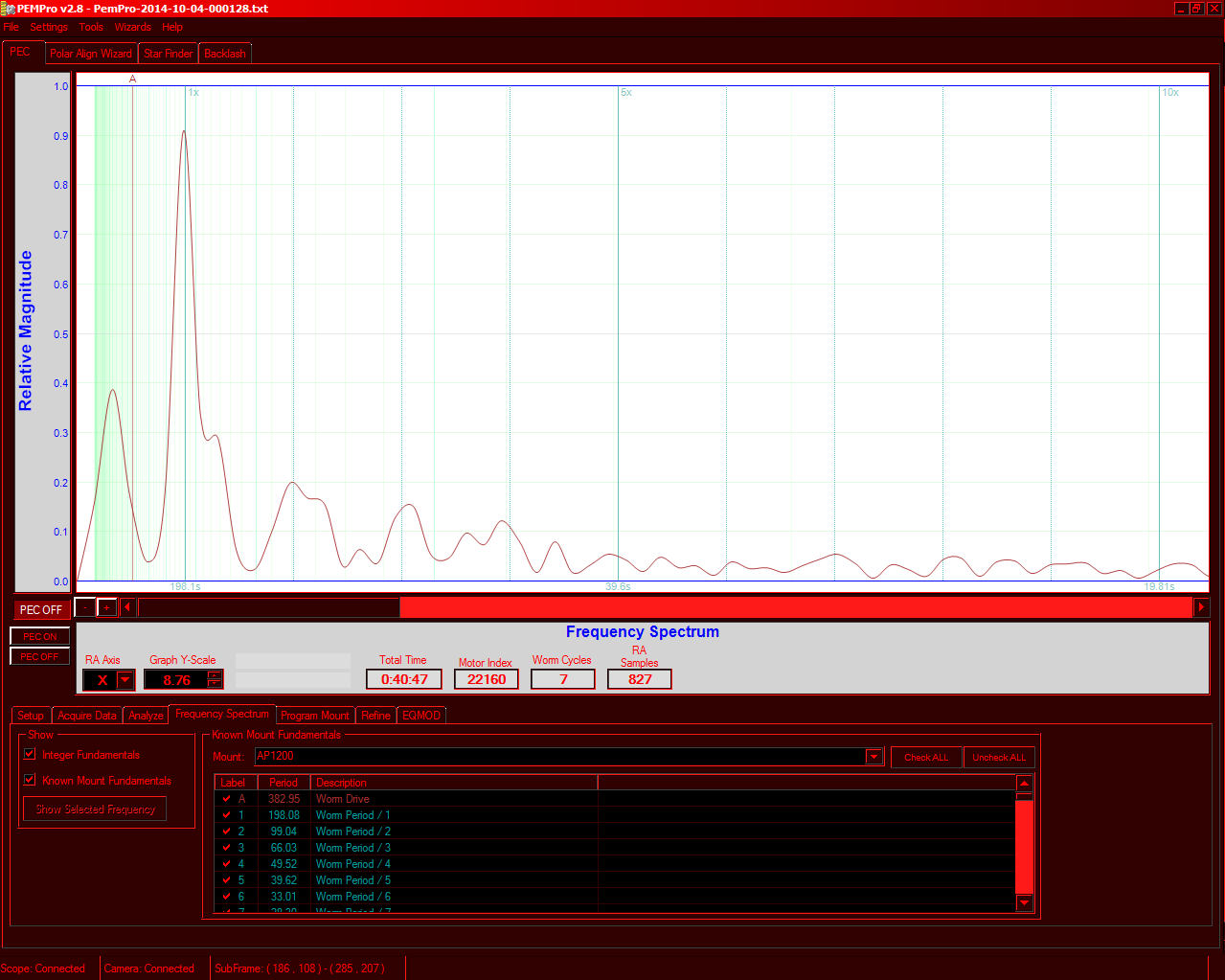This screenshot has width=1225, height=980.
Task: Click right arrow of graph horizontal scrollbar
Action: click(1200, 607)
